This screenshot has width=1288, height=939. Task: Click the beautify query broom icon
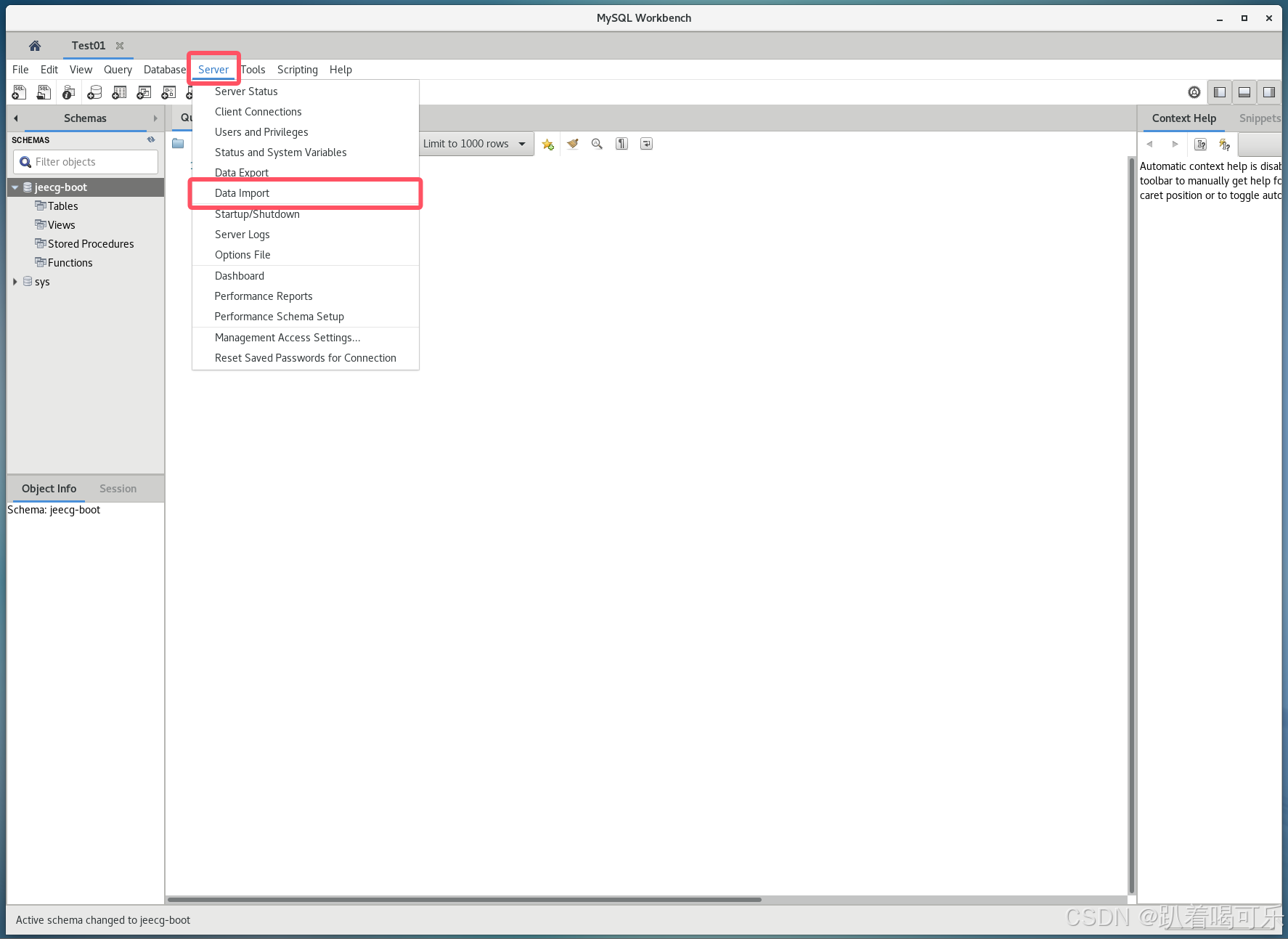coord(573,144)
